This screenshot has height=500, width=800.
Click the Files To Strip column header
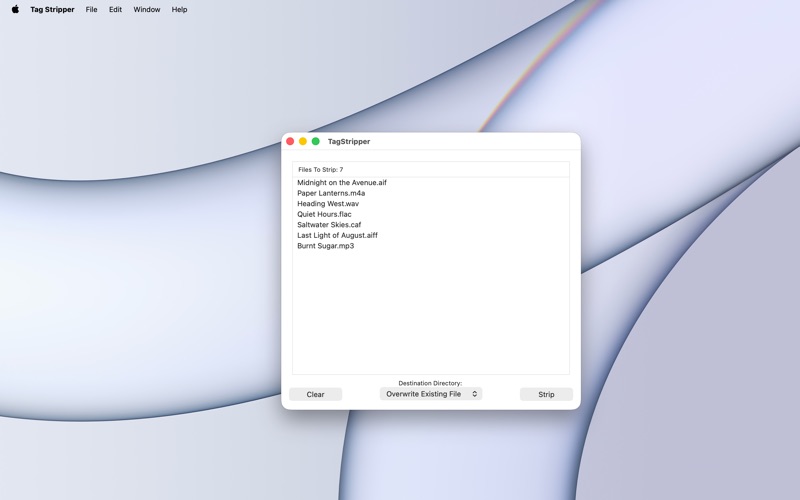(x=431, y=169)
